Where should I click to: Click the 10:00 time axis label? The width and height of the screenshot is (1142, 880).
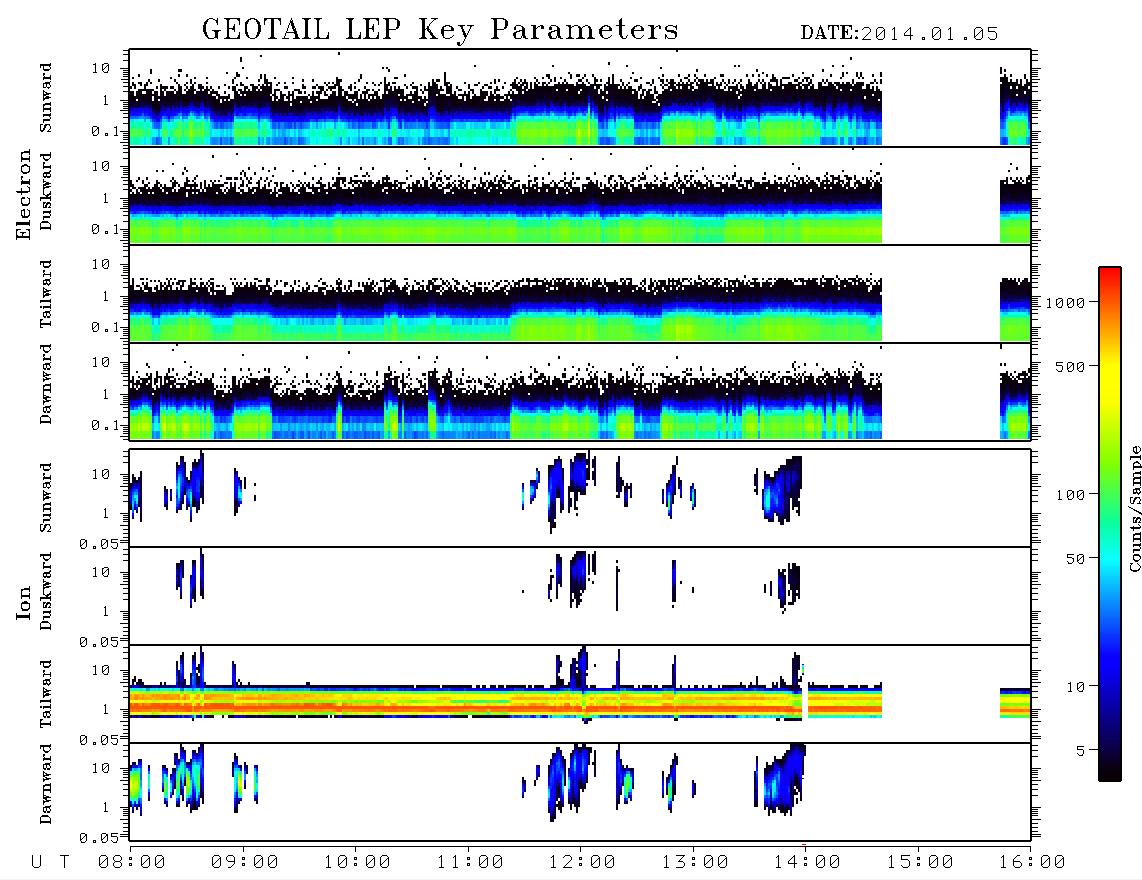tap(357, 863)
